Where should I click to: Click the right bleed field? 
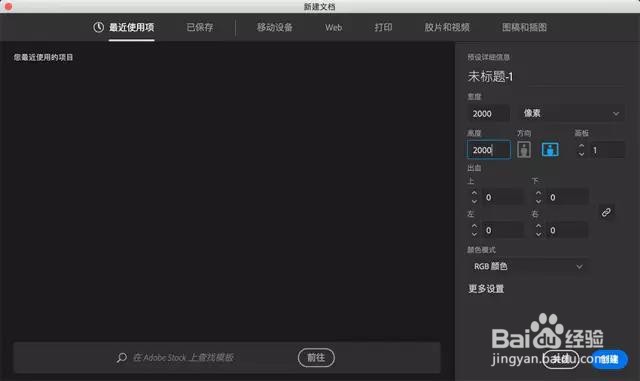click(568, 230)
